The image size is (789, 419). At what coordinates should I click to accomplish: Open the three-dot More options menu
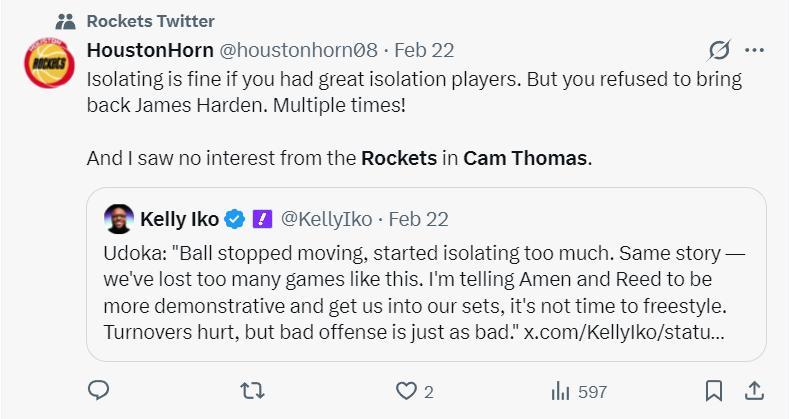click(x=755, y=49)
